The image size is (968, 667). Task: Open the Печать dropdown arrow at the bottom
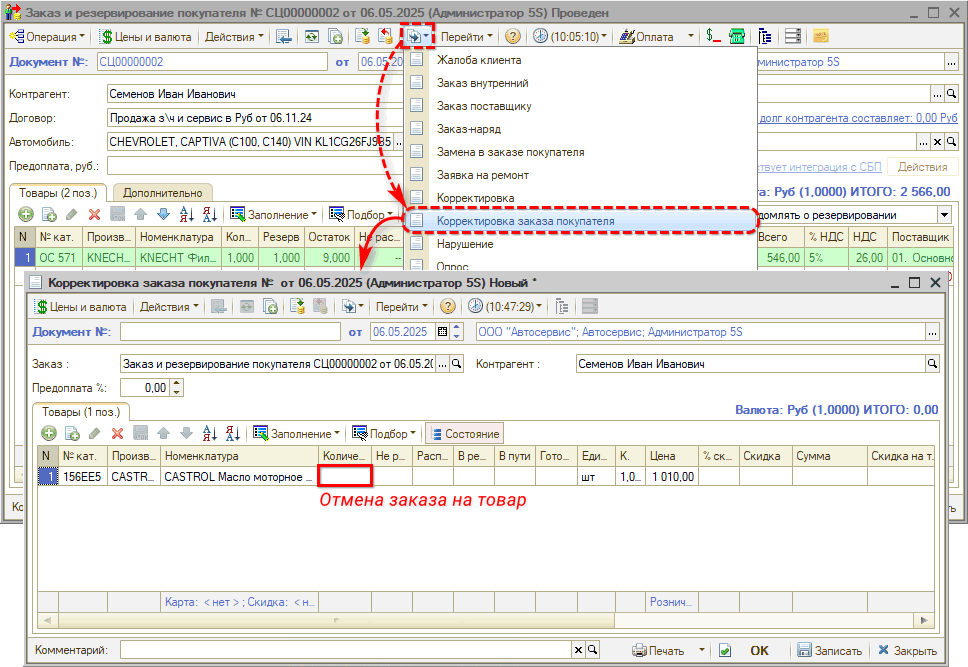701,650
